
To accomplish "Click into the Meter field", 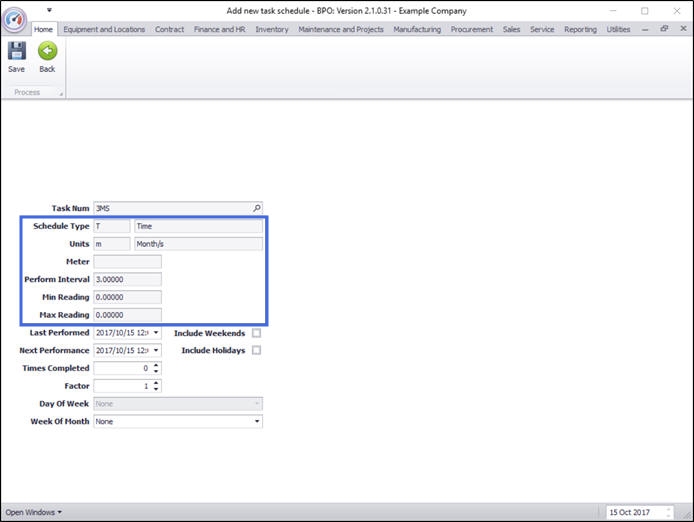I will [x=127, y=262].
